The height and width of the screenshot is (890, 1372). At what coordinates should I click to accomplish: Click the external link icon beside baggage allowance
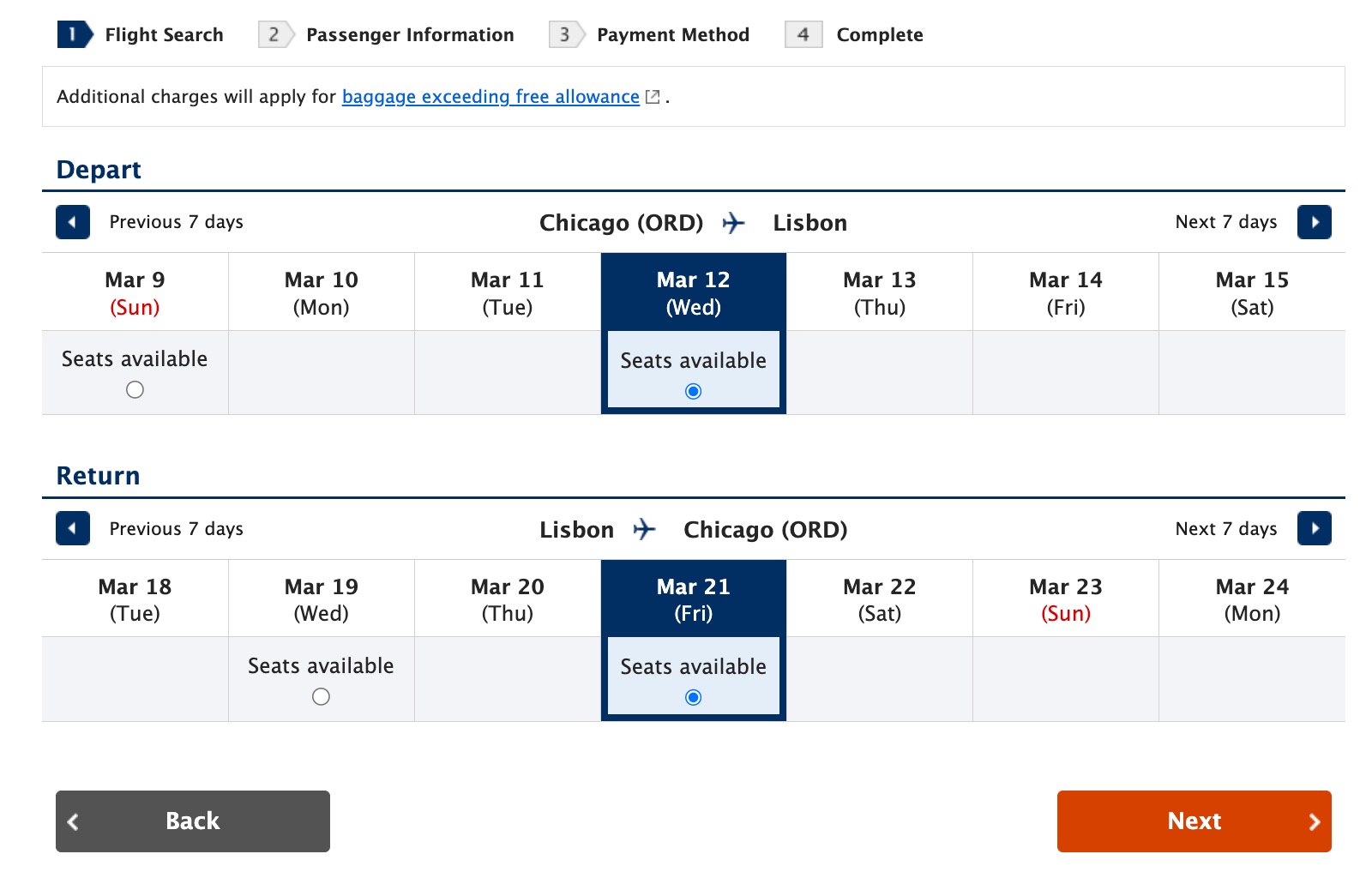652,97
